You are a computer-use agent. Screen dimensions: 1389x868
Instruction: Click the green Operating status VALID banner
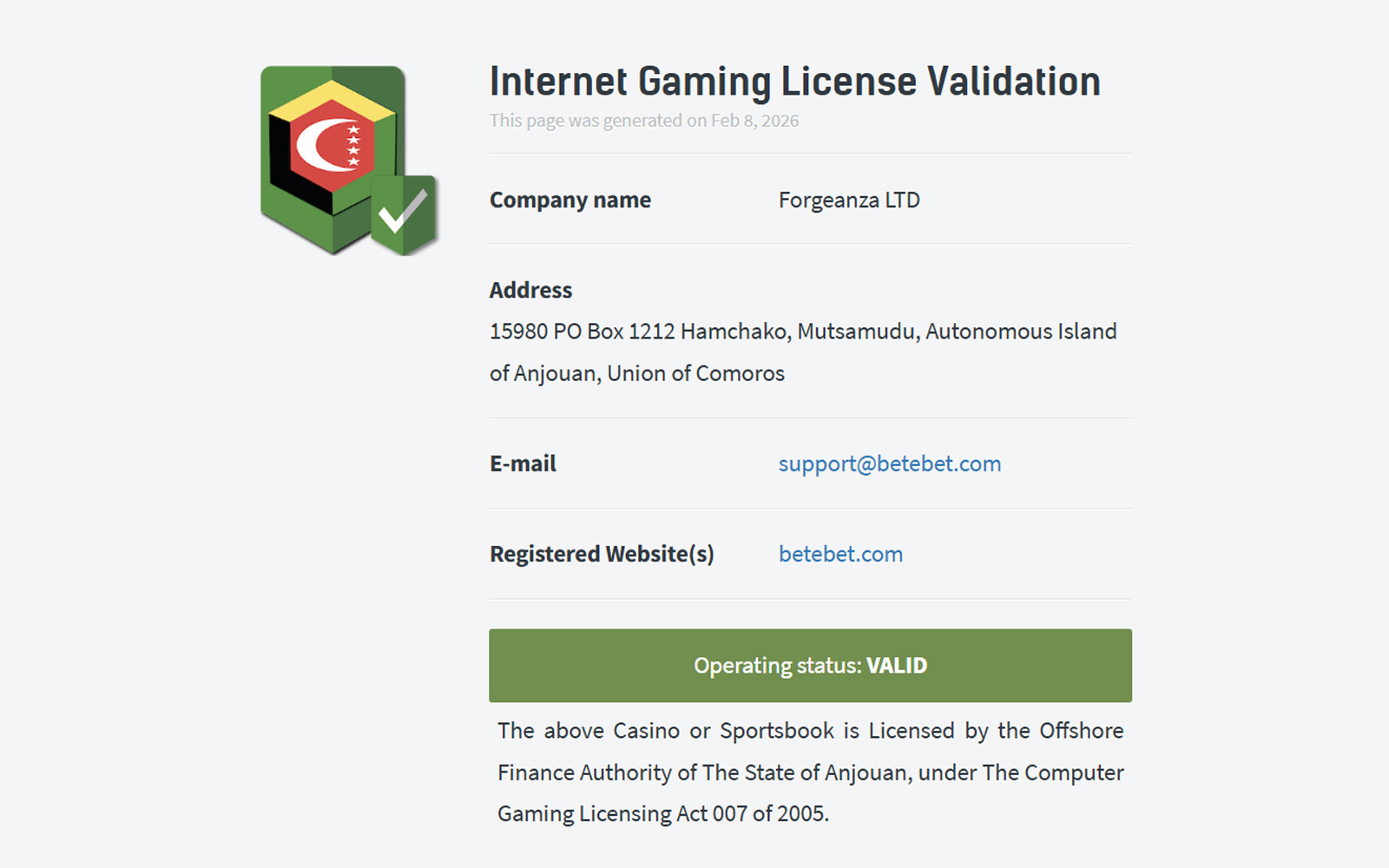[x=810, y=666]
